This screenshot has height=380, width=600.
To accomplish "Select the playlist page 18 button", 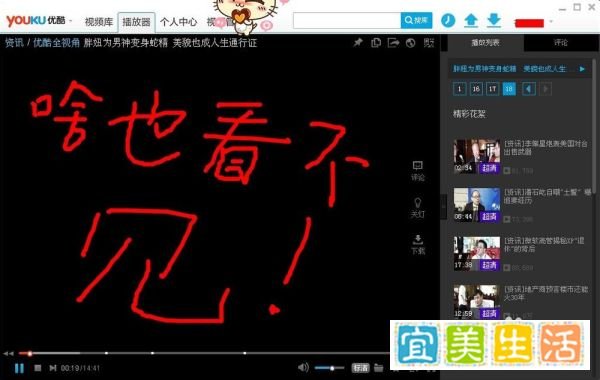I will click(509, 89).
